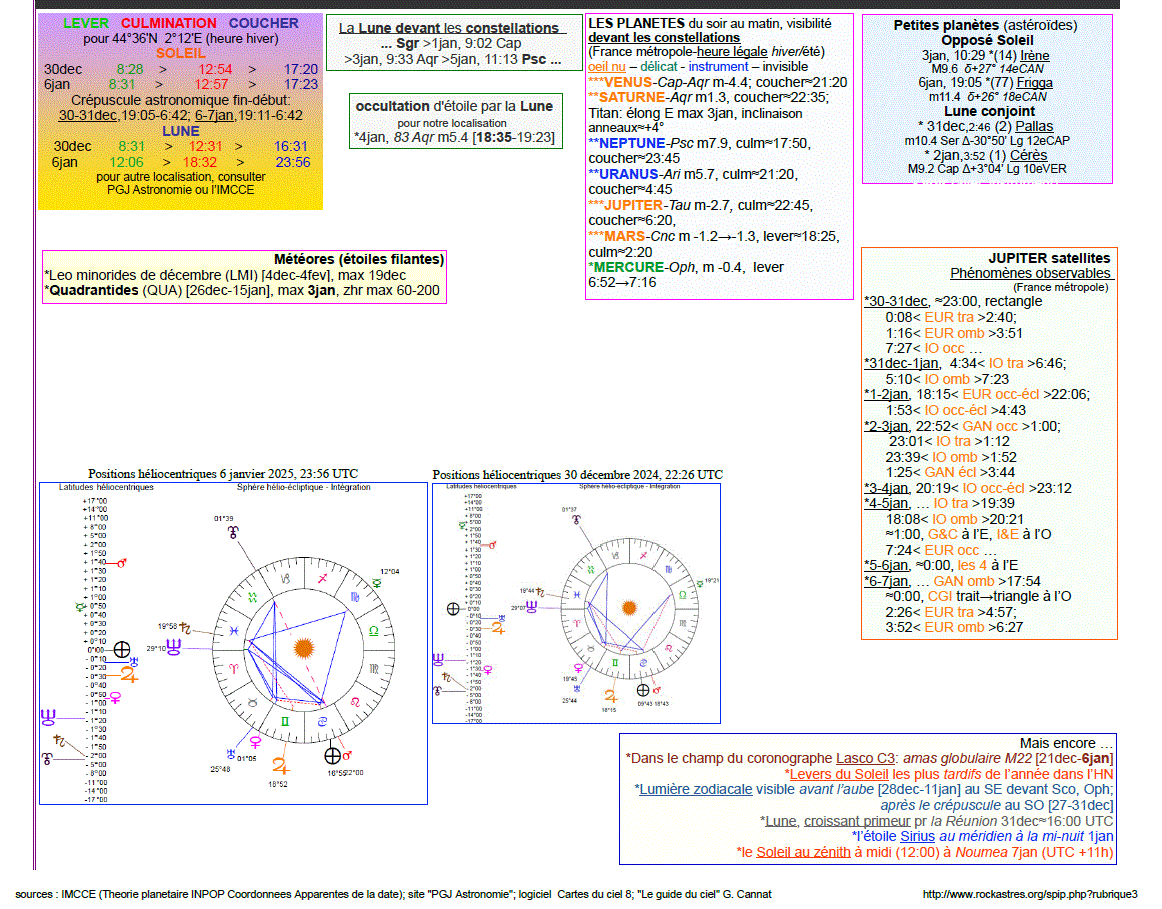Screen dimensions: 1162x909
Task: Select the '*31dec-1jan' Jupiter satellites date
Action: pos(902,364)
